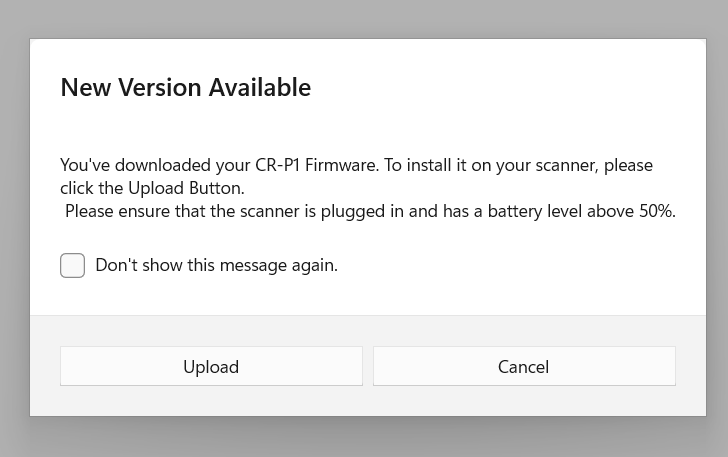Tick the "Don't show this message again" checkbox
This screenshot has width=728, height=457.
pyautogui.click(x=72, y=266)
